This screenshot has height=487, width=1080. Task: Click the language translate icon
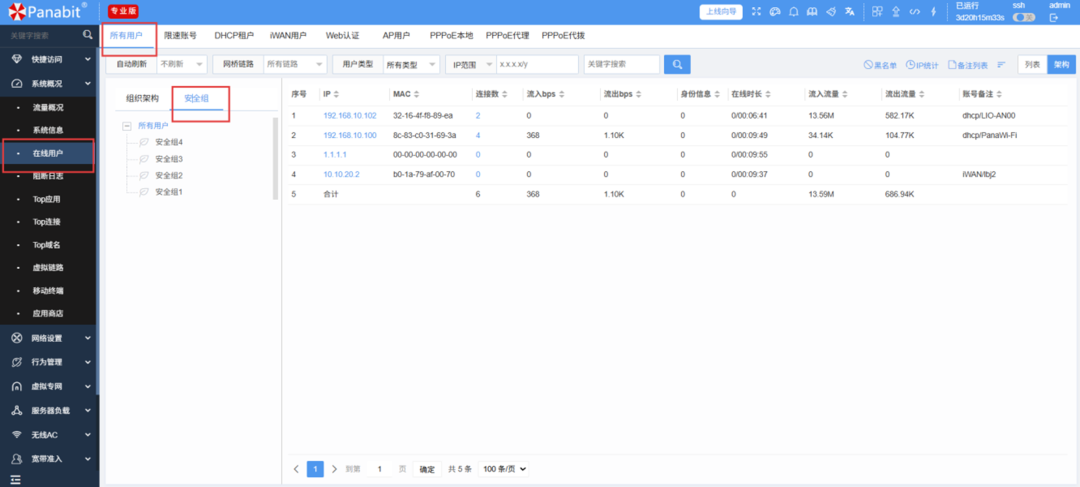[x=850, y=12]
